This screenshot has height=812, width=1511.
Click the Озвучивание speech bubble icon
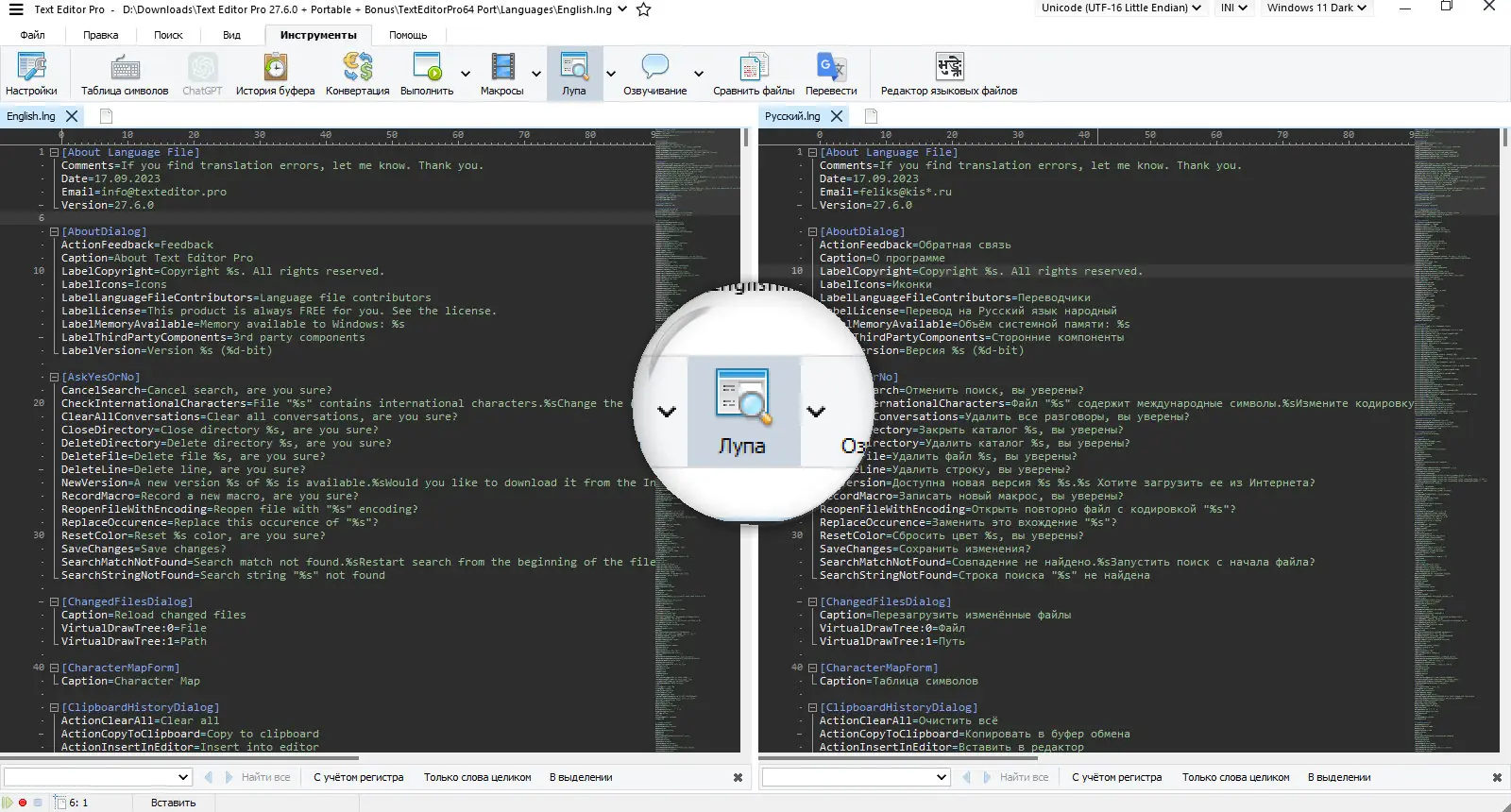(x=654, y=74)
